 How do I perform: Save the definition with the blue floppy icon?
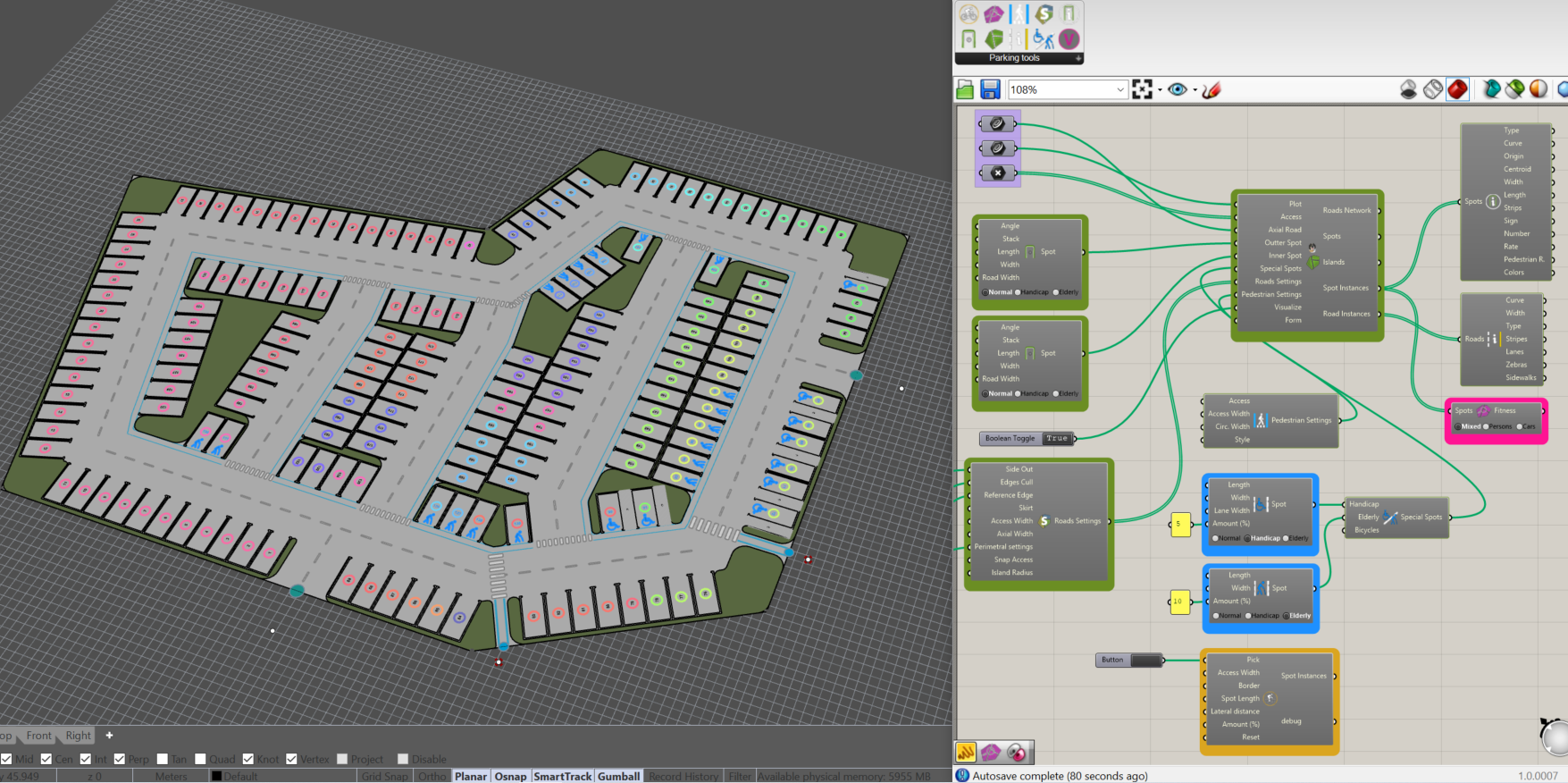coord(990,89)
